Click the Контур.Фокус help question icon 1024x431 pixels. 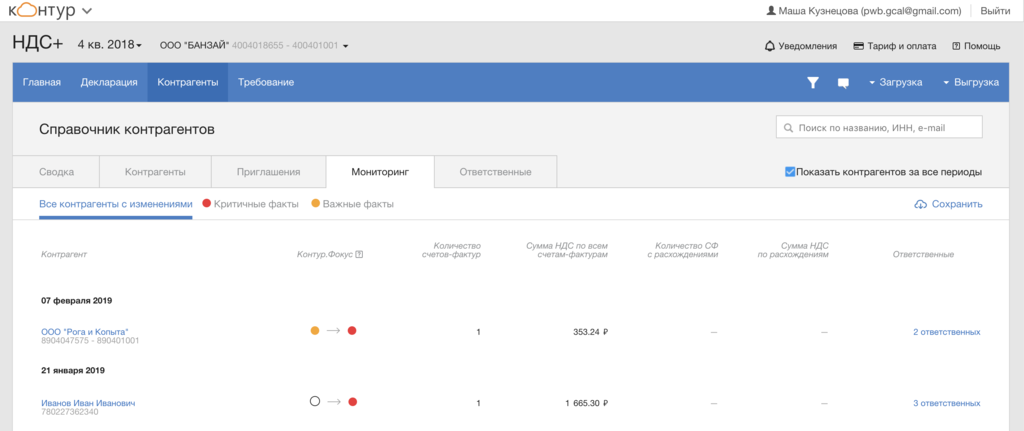click(x=359, y=255)
